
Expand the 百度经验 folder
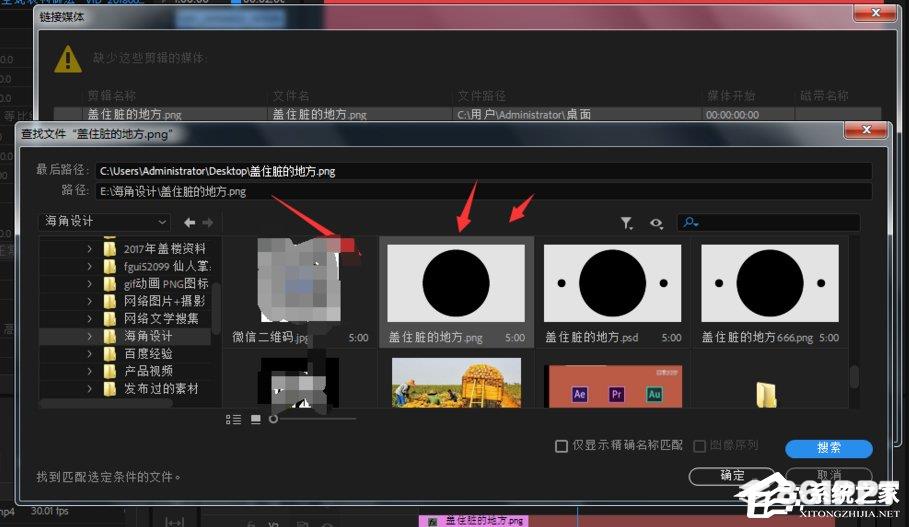[89, 354]
